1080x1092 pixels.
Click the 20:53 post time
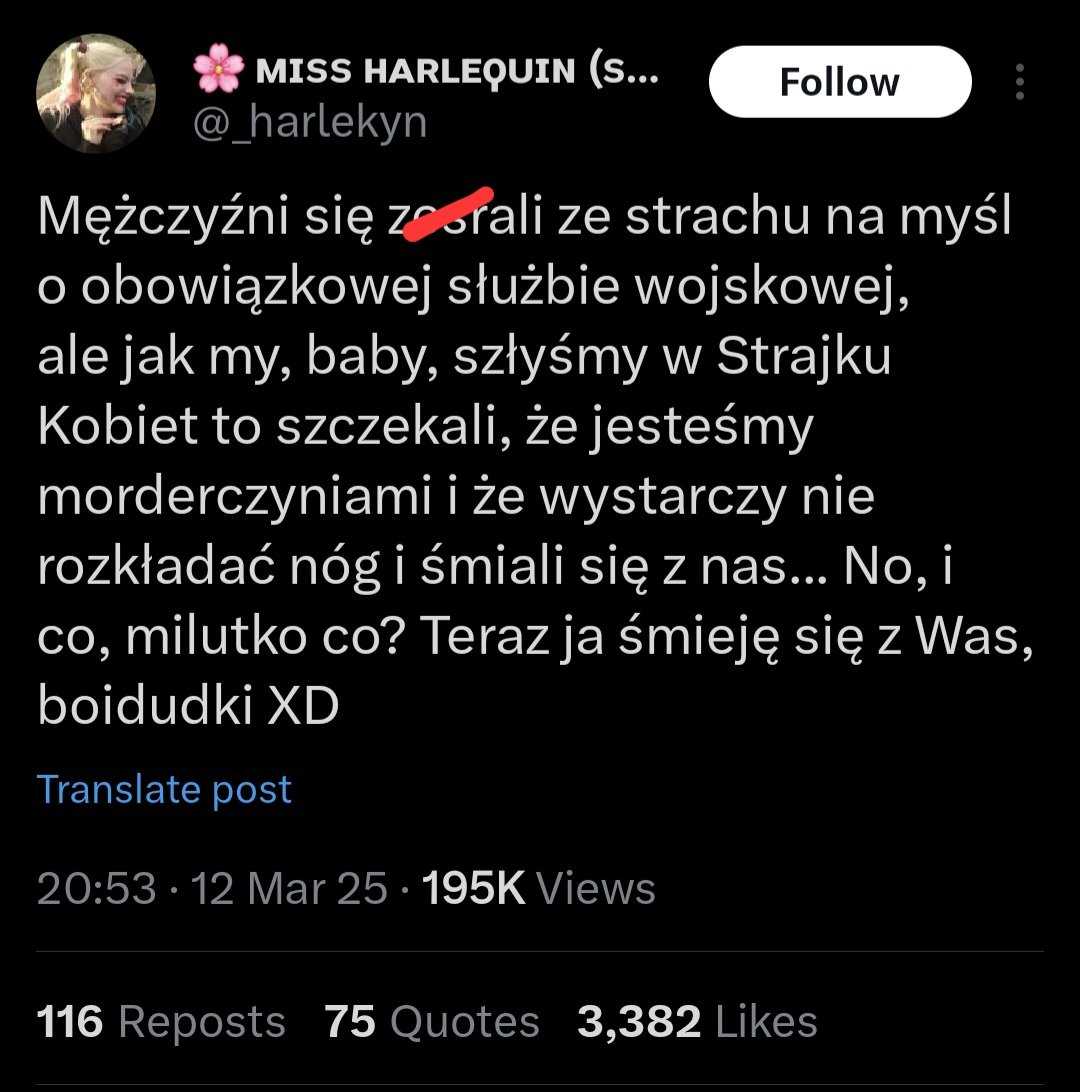(97, 889)
